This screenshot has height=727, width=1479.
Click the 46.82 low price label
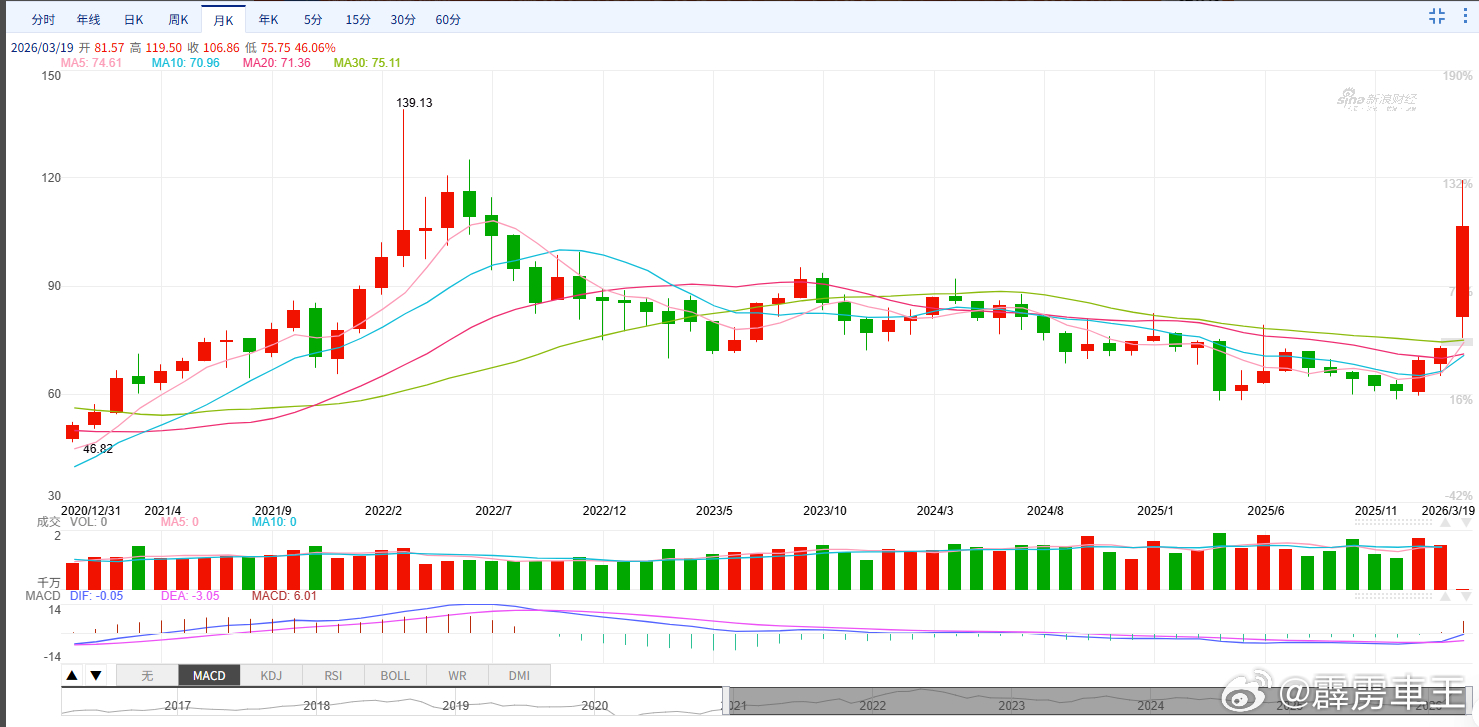98,449
